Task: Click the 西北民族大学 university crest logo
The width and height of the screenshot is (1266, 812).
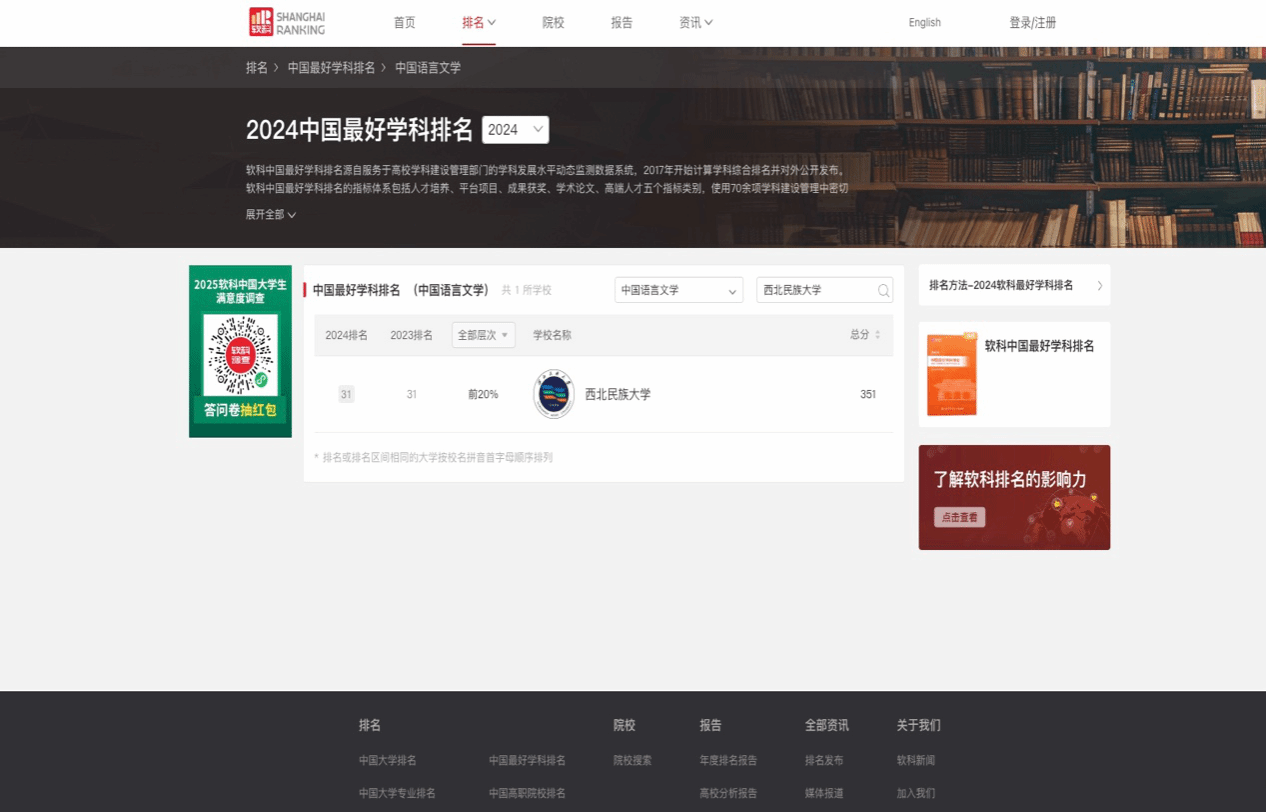Action: tap(554, 394)
